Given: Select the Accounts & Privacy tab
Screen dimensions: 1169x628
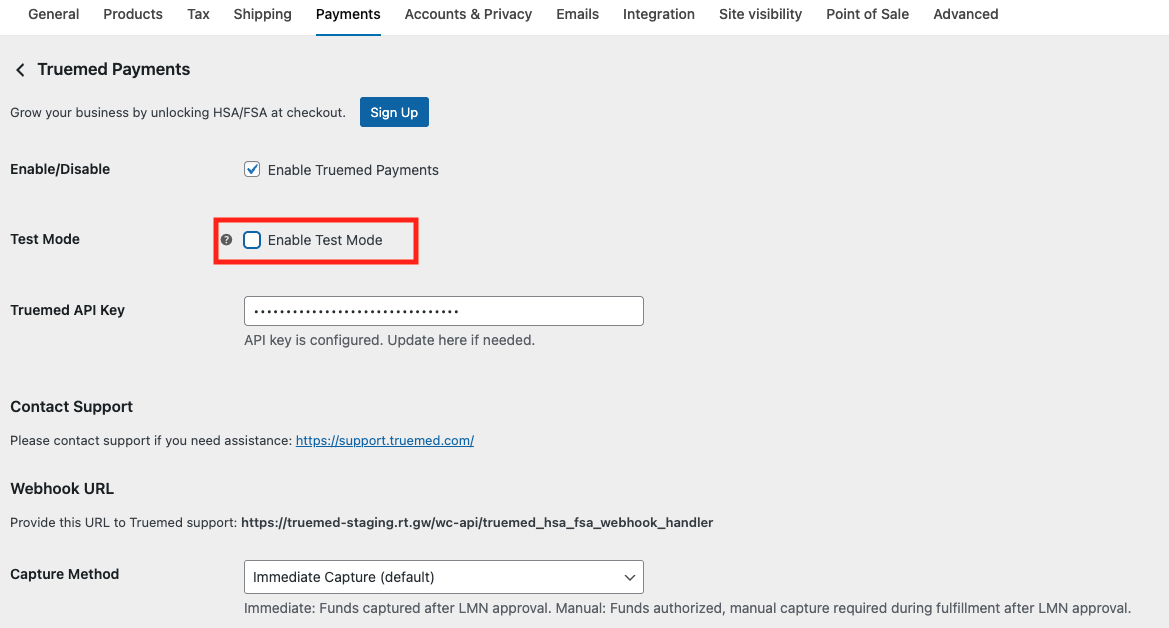Looking at the screenshot, I should 468,14.
